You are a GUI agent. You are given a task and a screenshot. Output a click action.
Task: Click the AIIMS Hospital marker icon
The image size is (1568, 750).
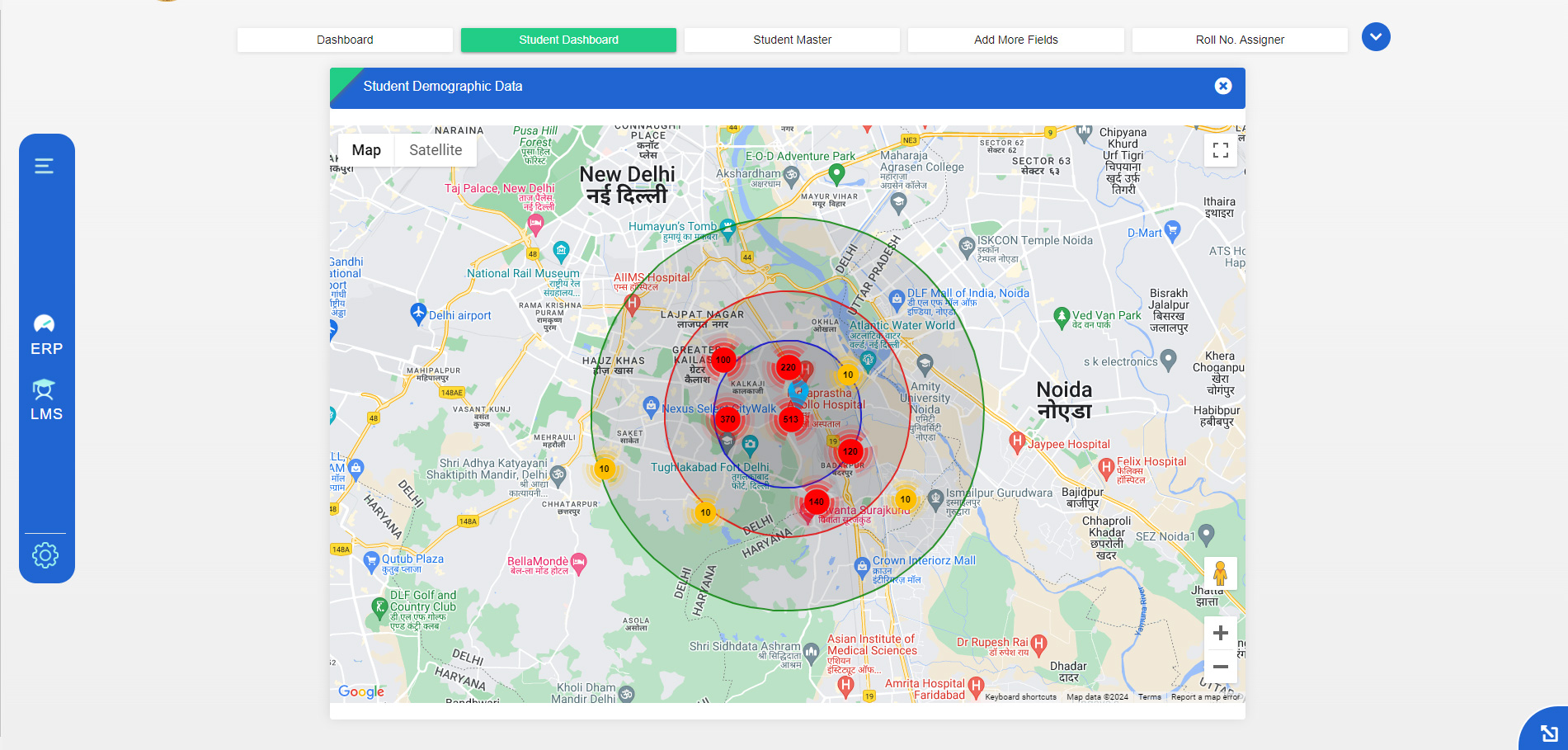(633, 304)
